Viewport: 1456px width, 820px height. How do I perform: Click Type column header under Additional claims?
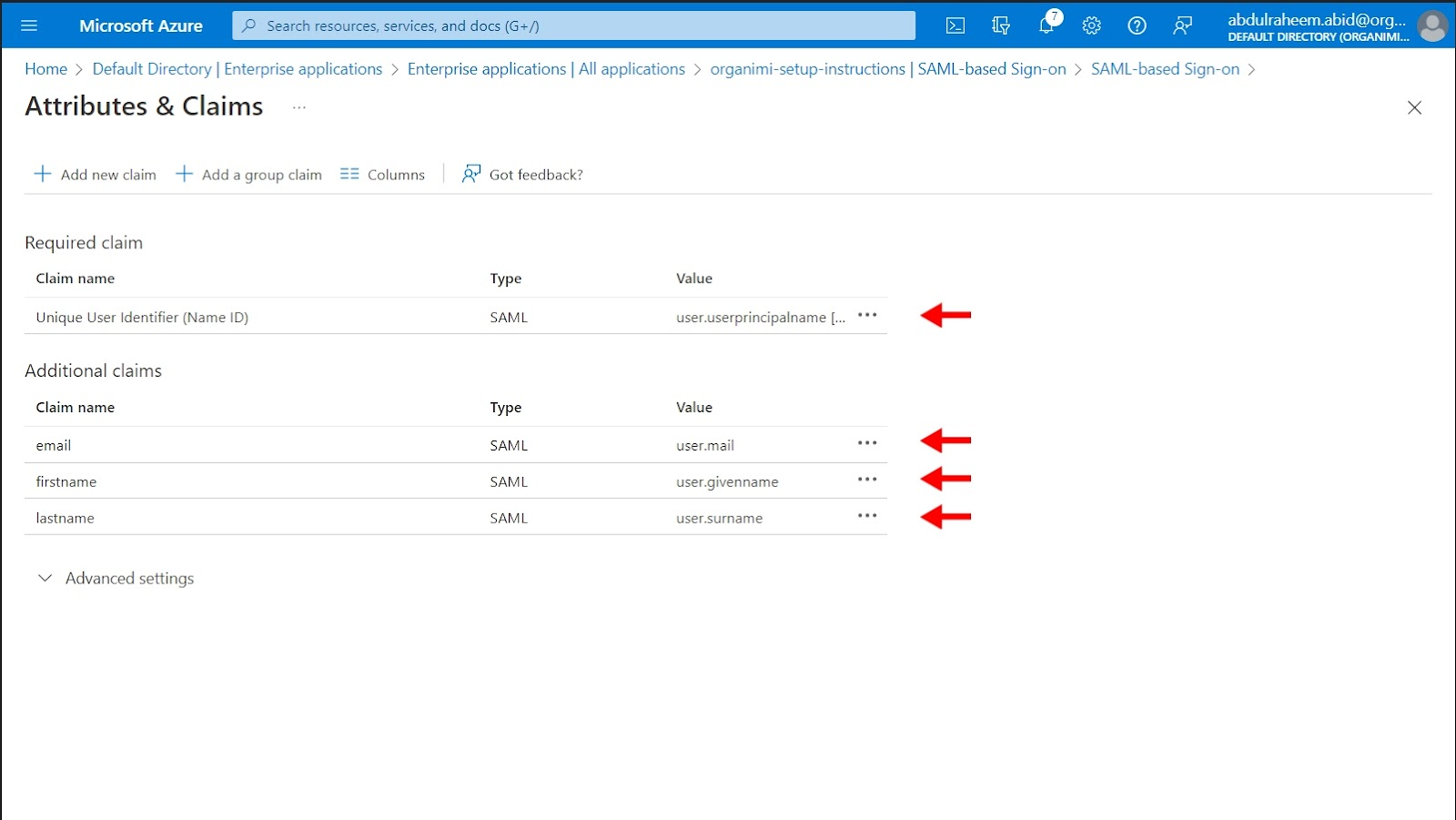[x=506, y=408]
